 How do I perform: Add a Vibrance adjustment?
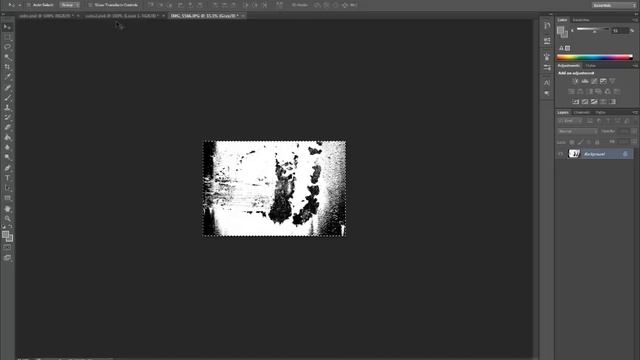612,81
